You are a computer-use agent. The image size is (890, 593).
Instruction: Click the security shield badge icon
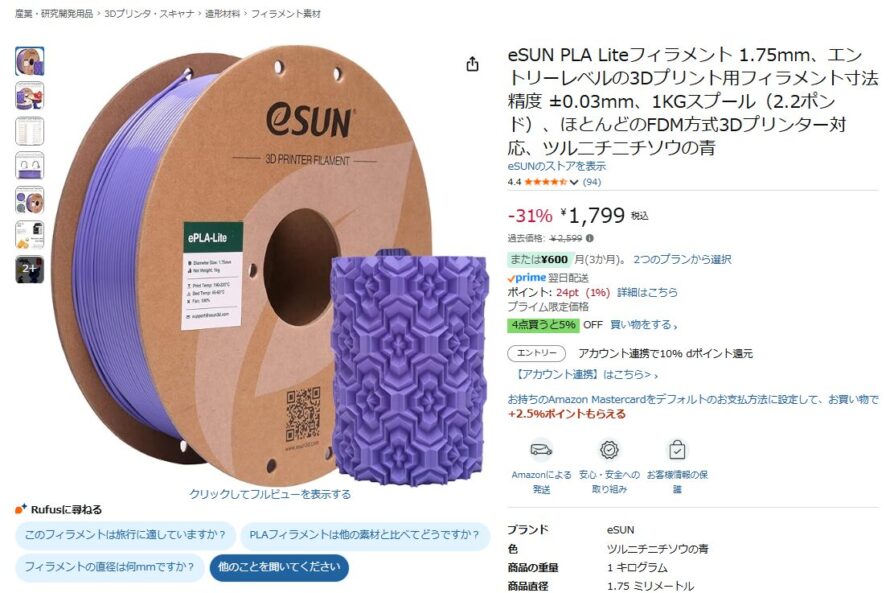click(609, 450)
